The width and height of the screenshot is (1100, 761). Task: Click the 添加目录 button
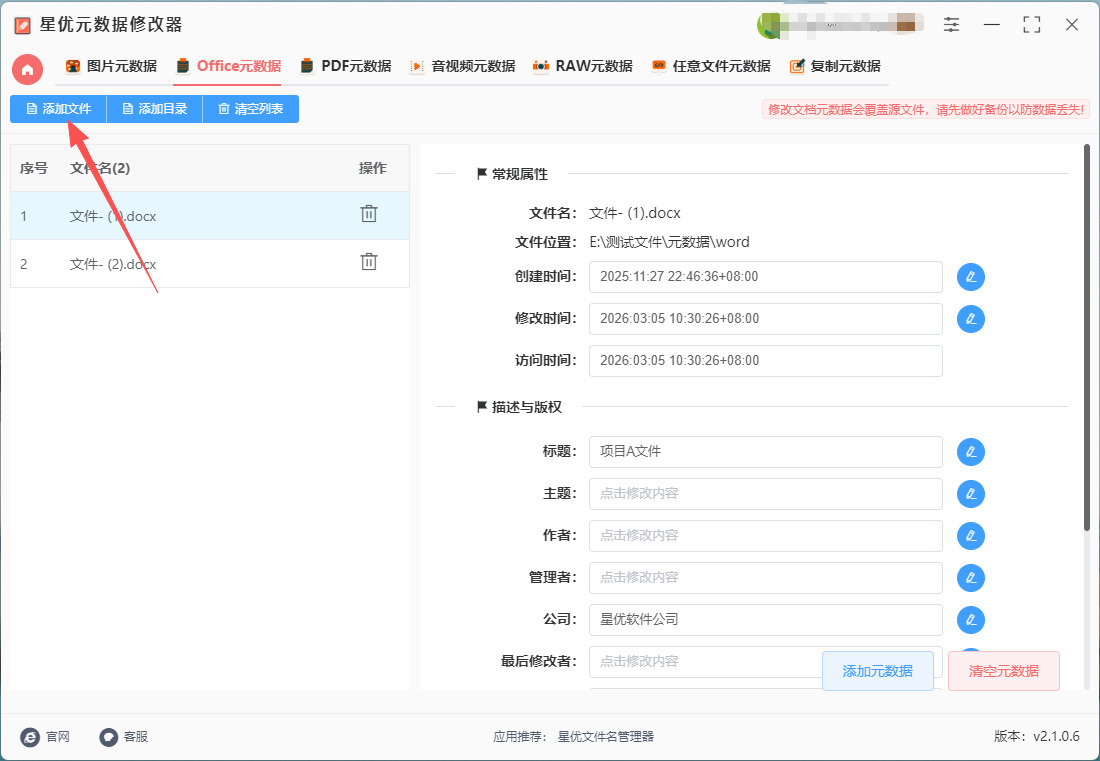pos(154,109)
